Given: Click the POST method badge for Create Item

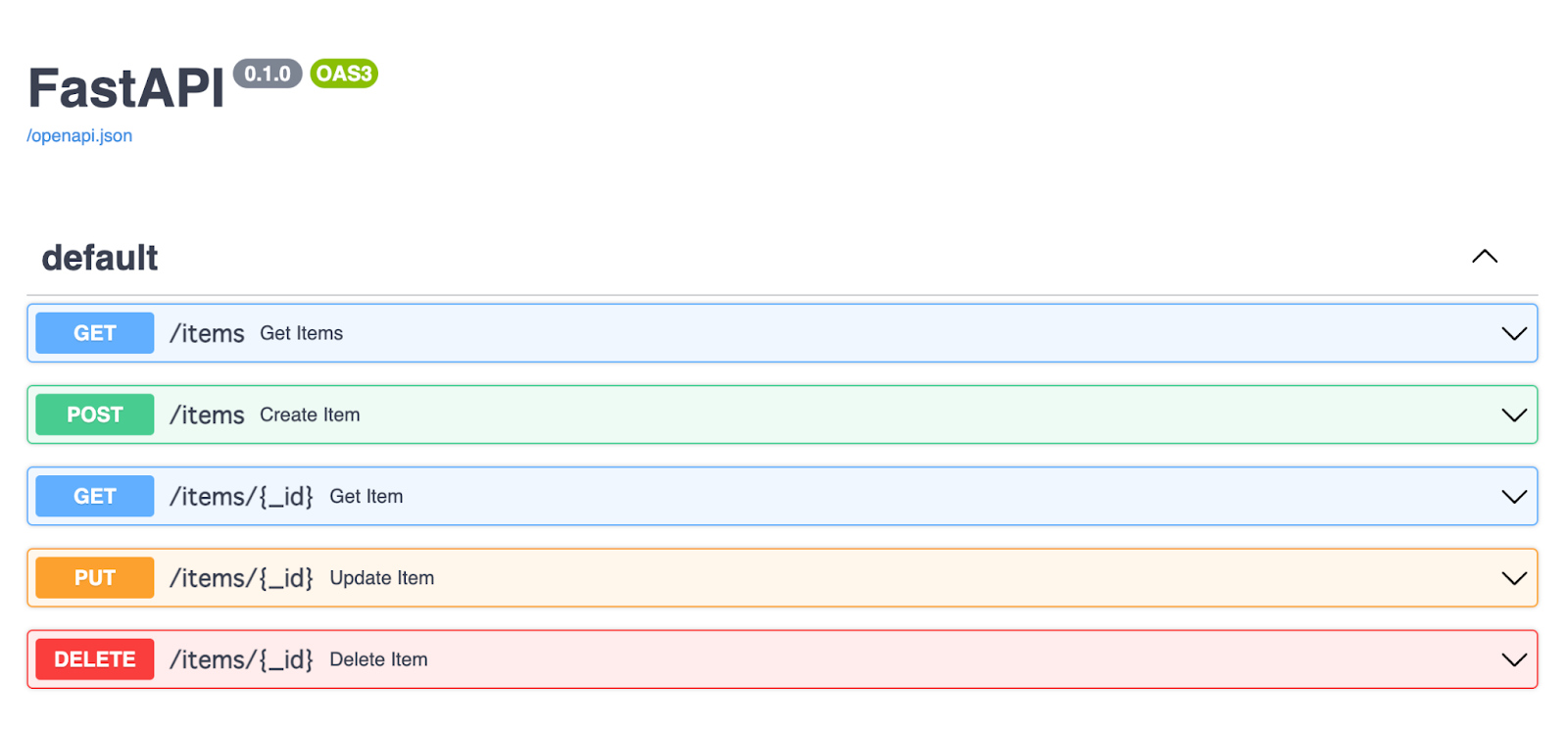Looking at the screenshot, I should [95, 414].
